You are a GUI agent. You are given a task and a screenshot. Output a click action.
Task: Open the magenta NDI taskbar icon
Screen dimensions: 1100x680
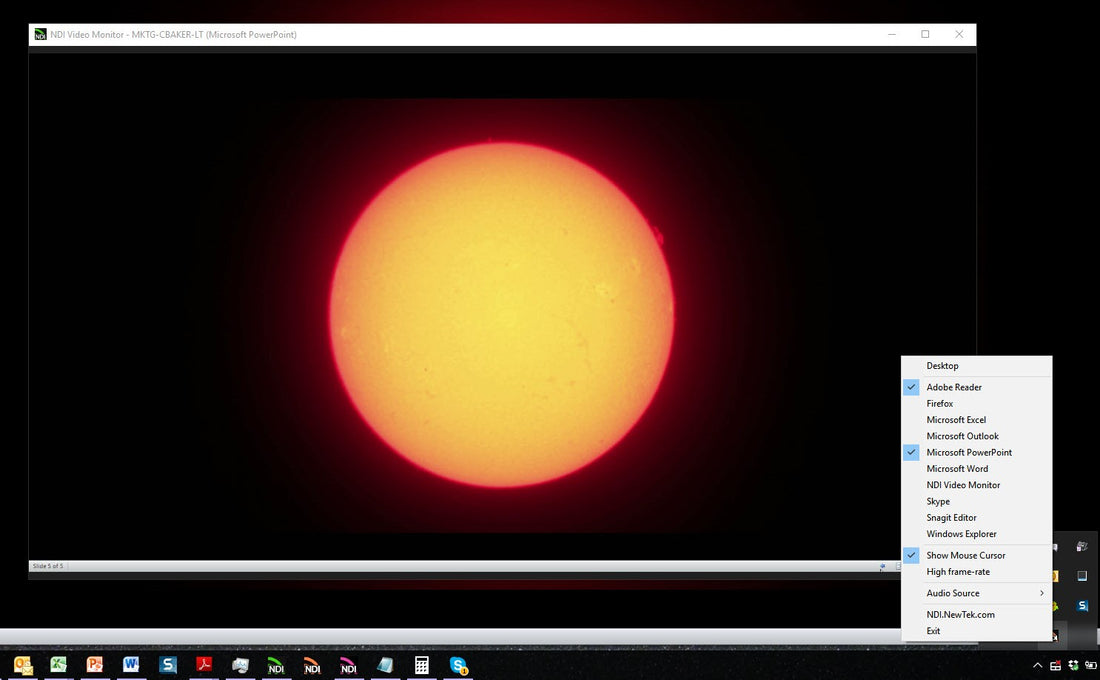(348, 665)
